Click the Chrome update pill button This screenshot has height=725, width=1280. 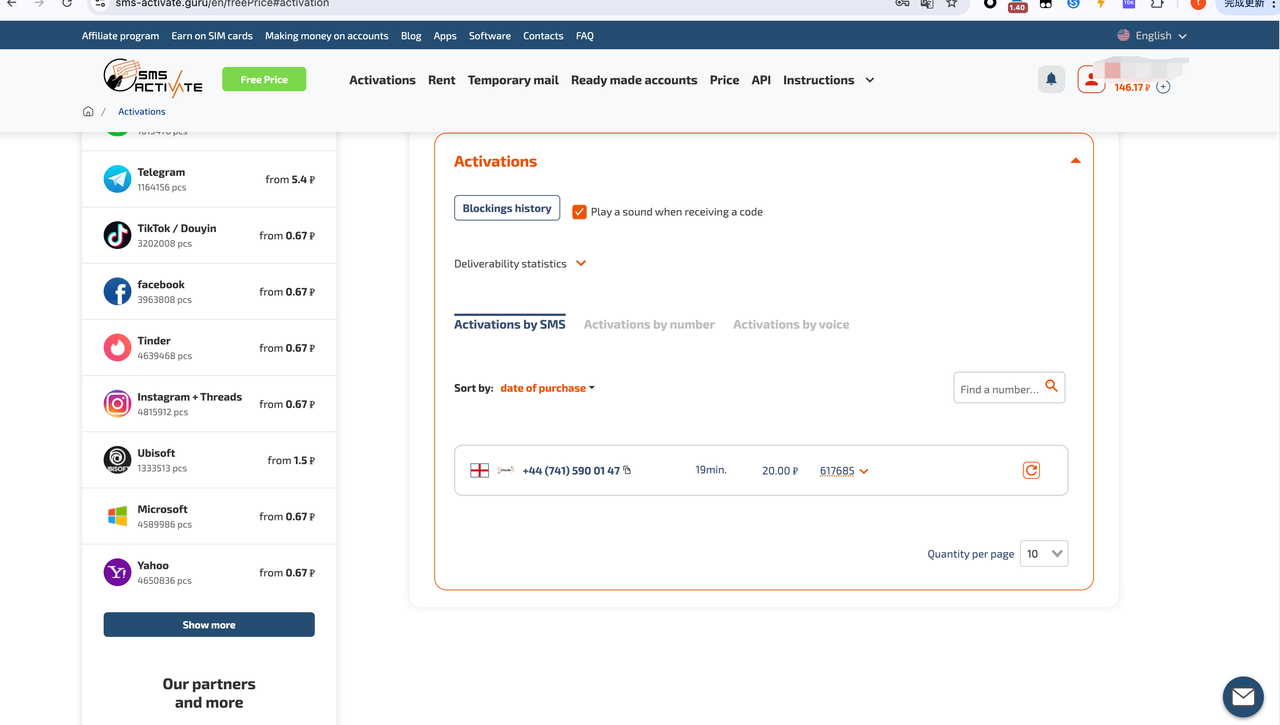click(x=1245, y=4)
